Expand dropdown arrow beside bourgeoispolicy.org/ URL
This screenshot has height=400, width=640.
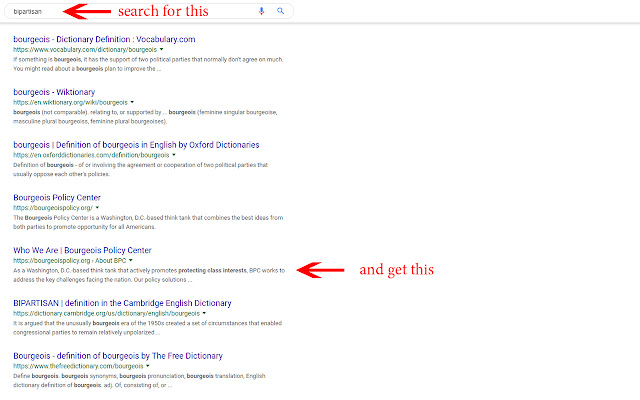tap(97, 208)
